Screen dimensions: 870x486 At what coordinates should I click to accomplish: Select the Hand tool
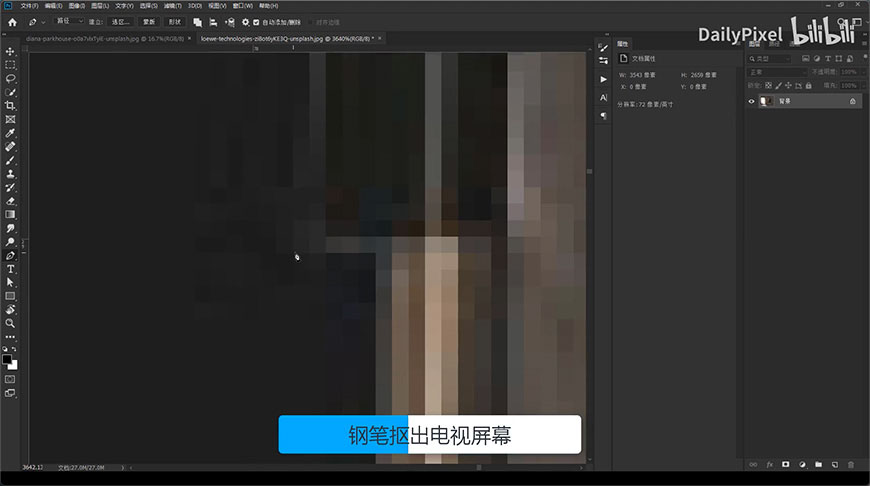pyautogui.click(x=10, y=310)
